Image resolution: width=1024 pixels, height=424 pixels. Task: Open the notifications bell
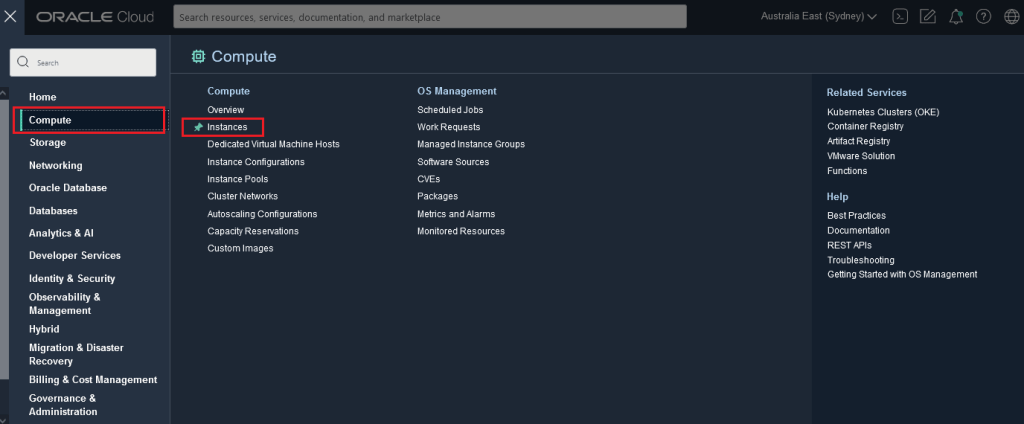pyautogui.click(x=956, y=17)
